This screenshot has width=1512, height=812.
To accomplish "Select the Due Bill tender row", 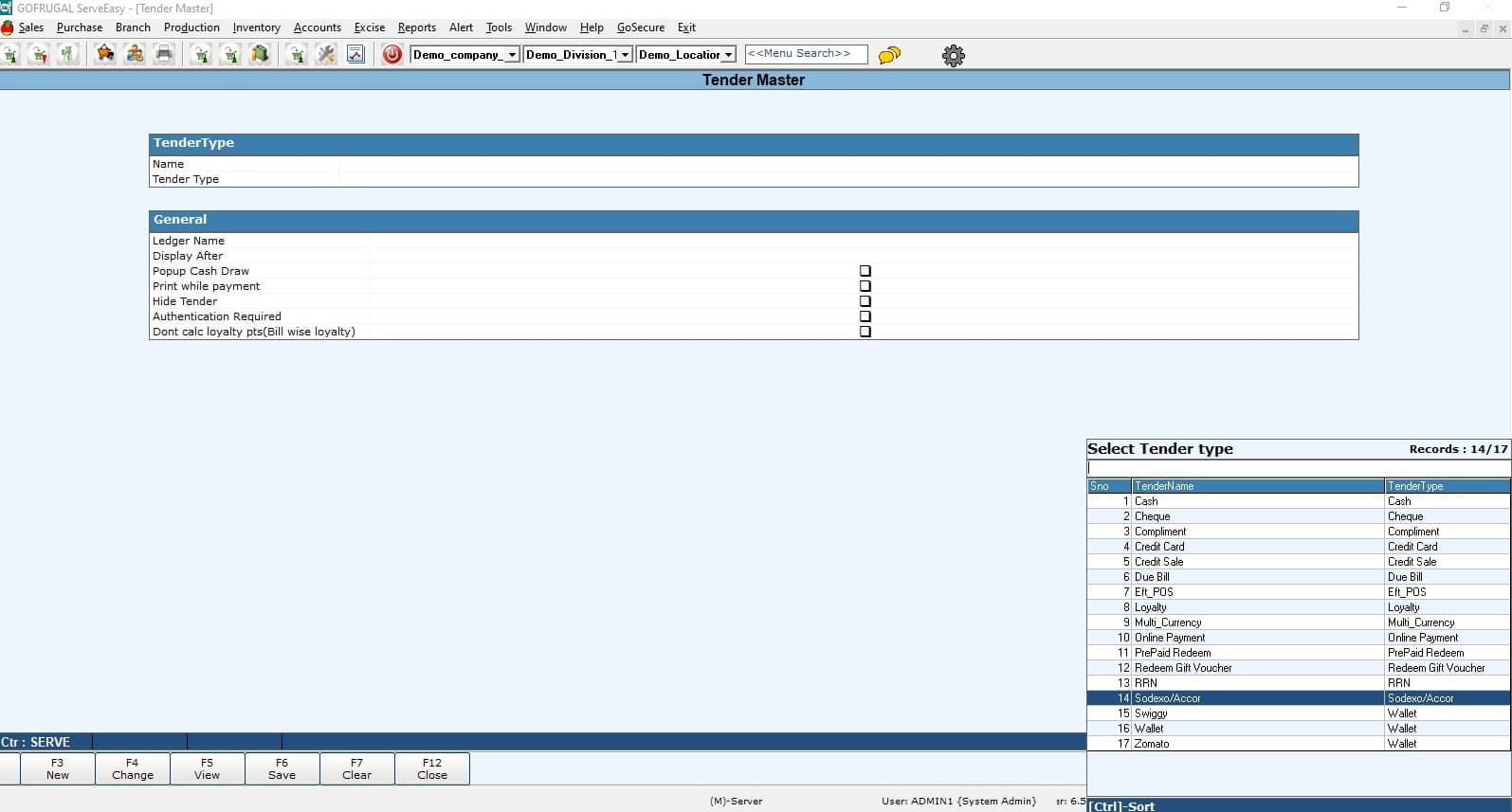I will tap(1299, 577).
